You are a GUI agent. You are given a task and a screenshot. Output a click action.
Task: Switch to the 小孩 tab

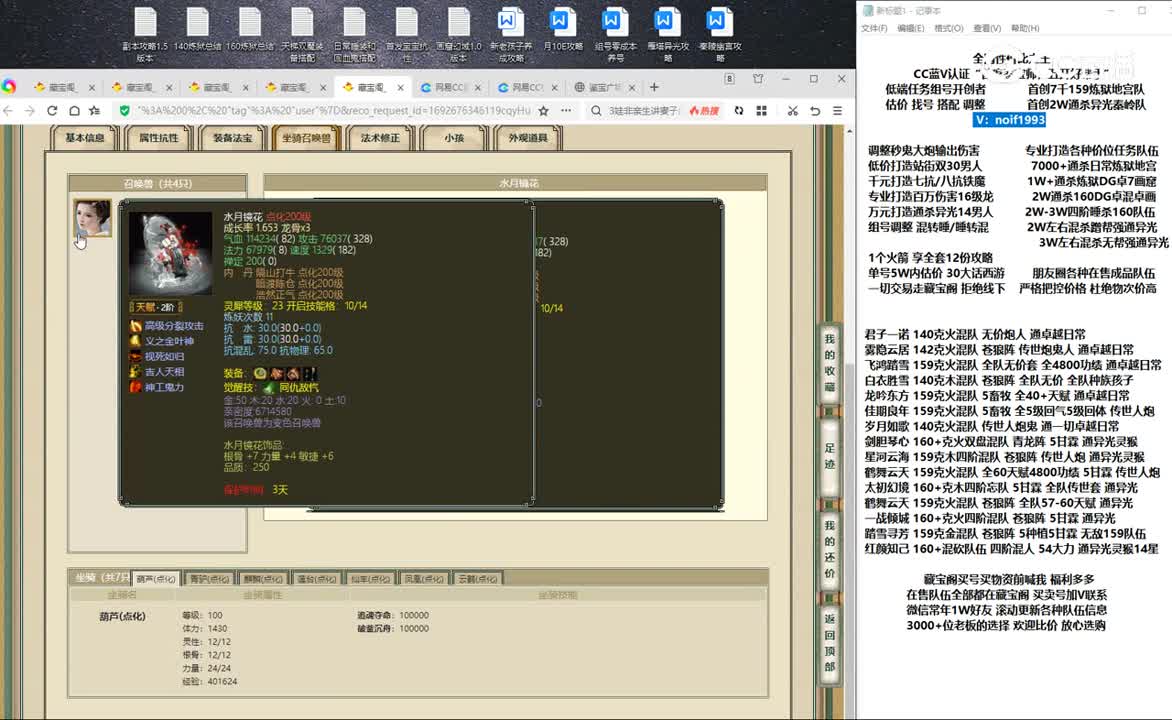pyautogui.click(x=454, y=138)
